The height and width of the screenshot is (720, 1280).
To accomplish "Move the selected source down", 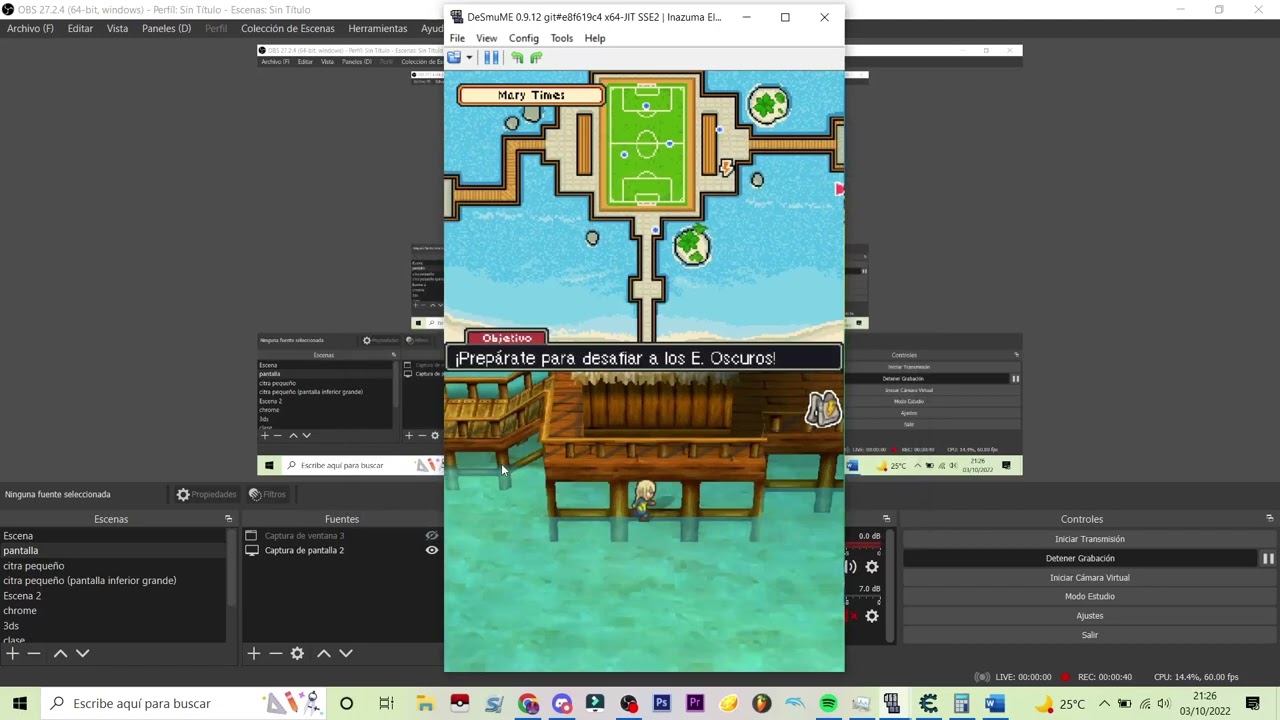I will coord(346,653).
